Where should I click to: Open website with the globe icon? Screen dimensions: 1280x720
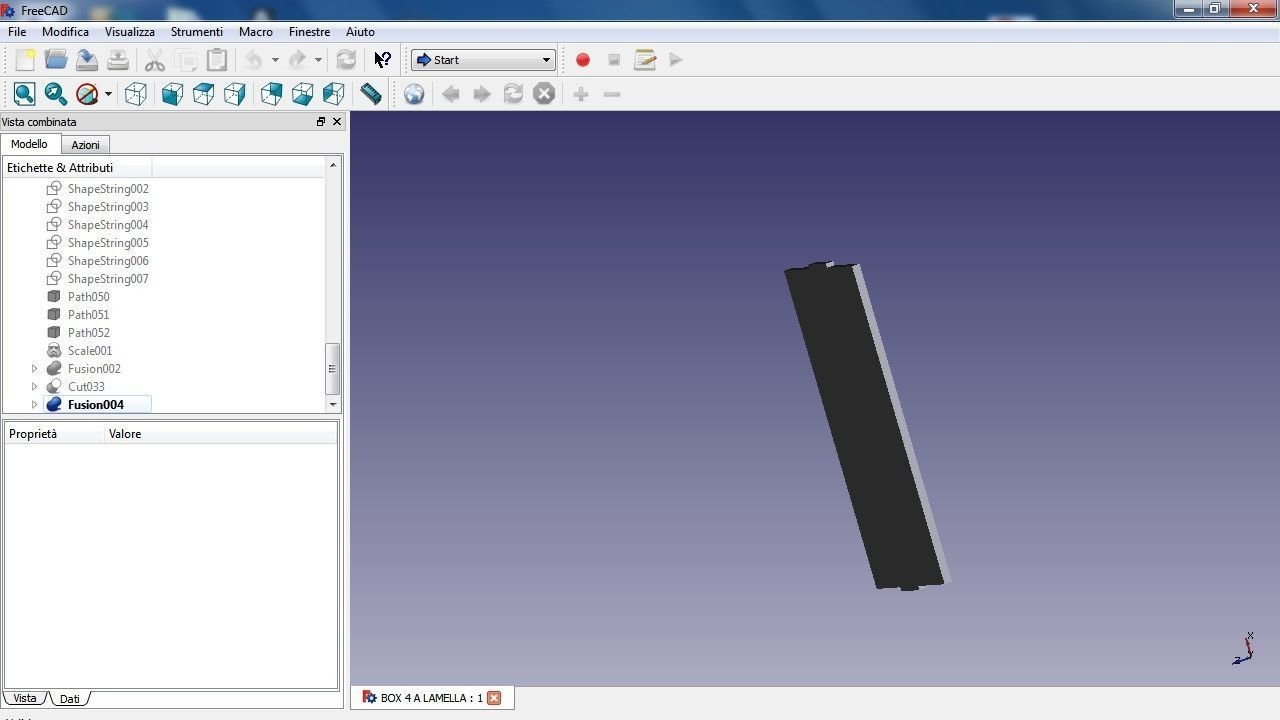point(414,94)
